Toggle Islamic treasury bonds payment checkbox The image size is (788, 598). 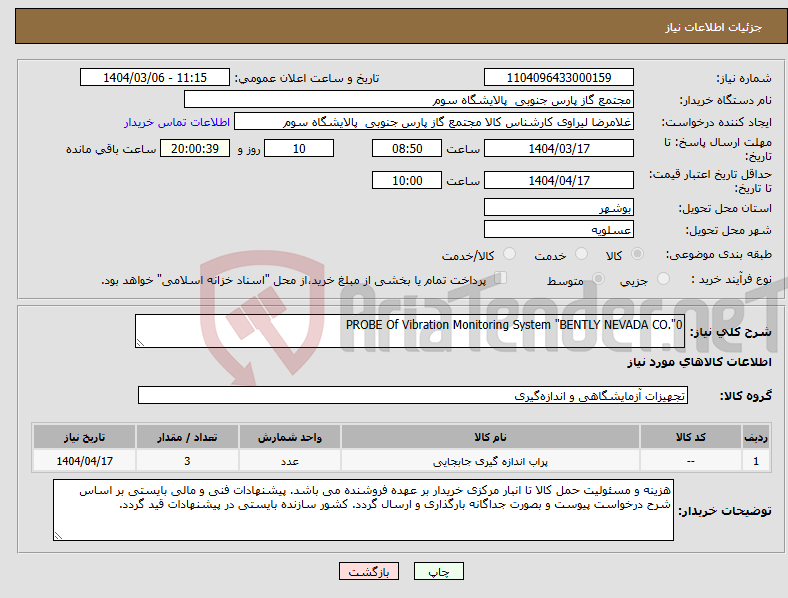(501, 278)
